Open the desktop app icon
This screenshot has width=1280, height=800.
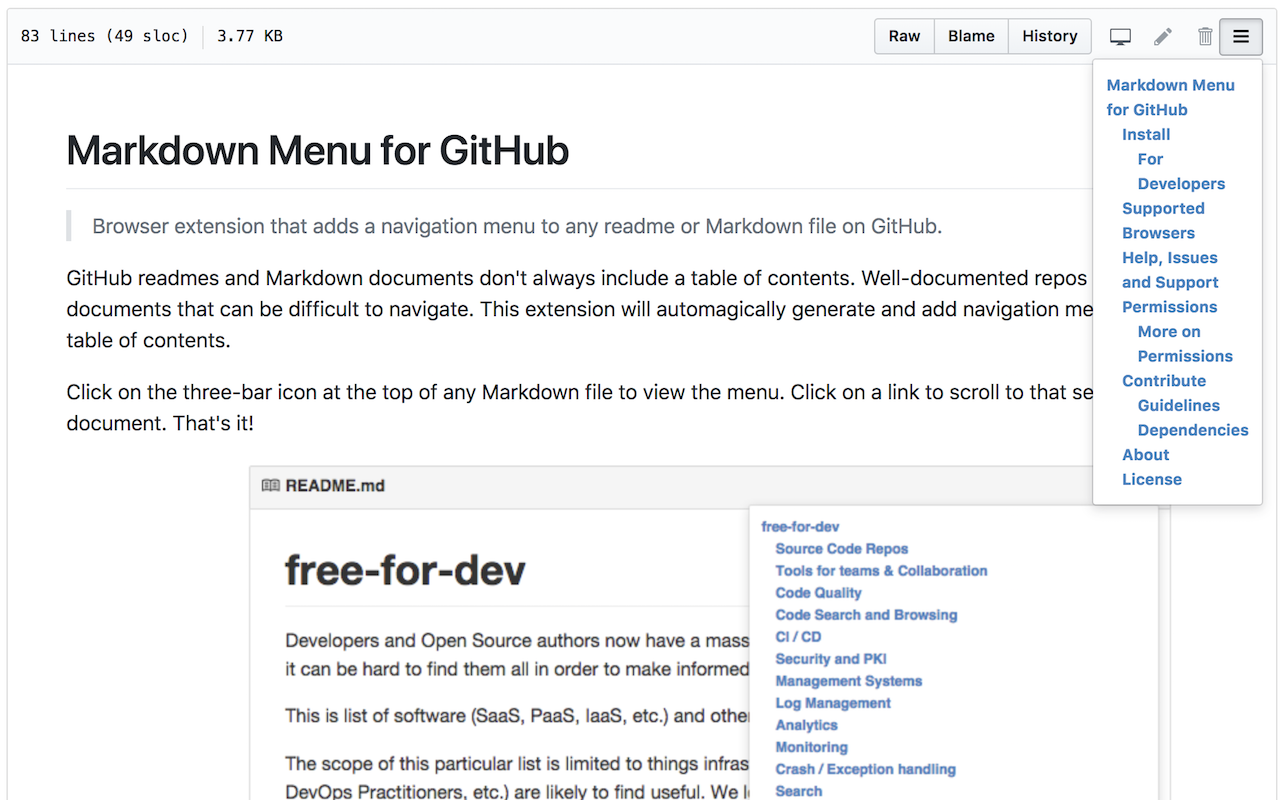pos(1120,36)
